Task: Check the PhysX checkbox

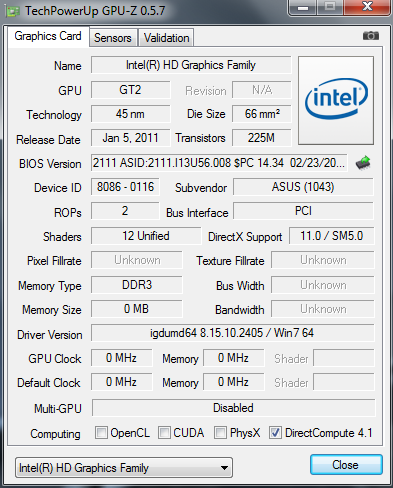Action: pyautogui.click(x=220, y=433)
